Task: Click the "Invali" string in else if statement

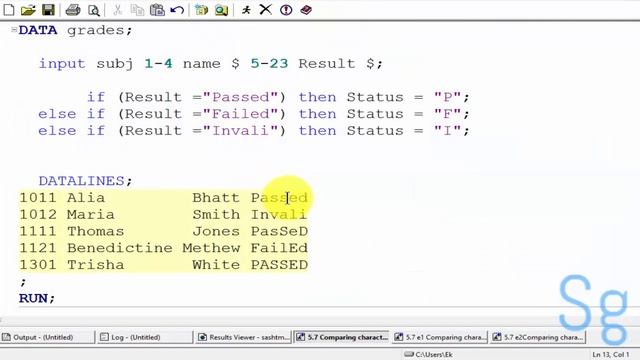Action: [x=240, y=131]
